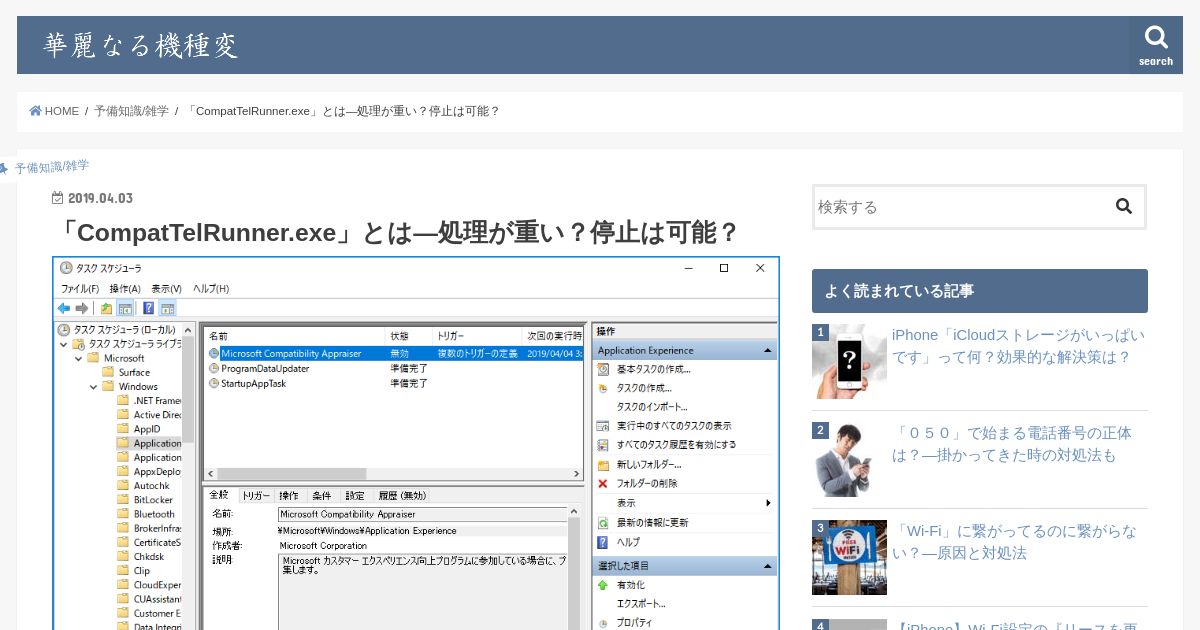This screenshot has height=630, width=1200.
Task: Click the HOME house icon in breadcrumb
Action: pyautogui.click(x=35, y=111)
